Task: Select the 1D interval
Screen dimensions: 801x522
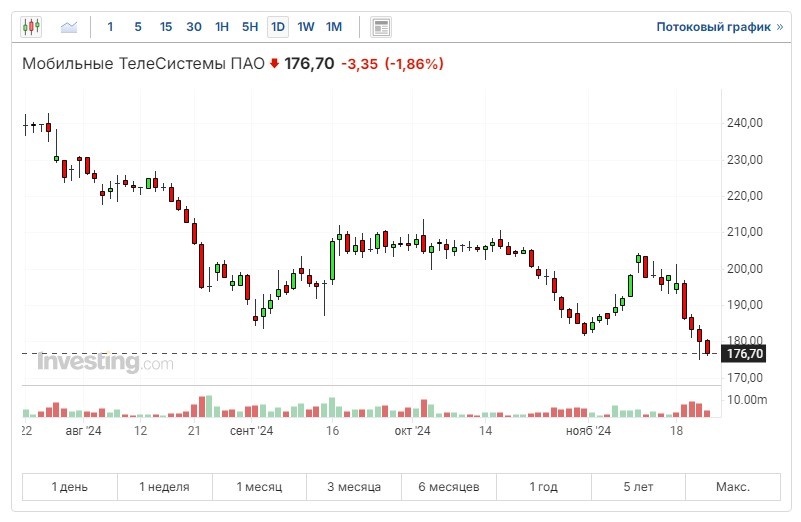Action: pos(278,27)
